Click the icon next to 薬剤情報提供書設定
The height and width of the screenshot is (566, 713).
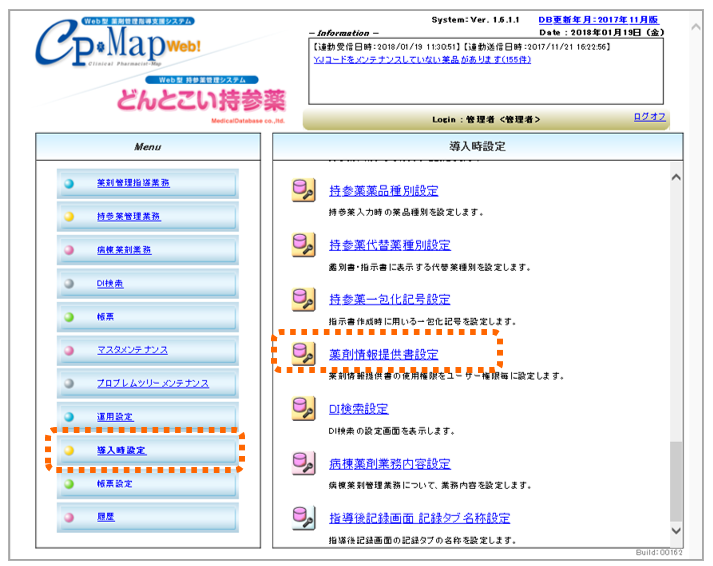tap(303, 353)
